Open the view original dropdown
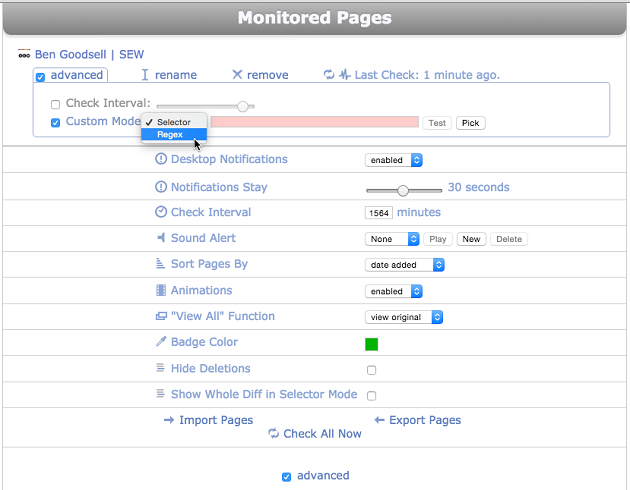The height and width of the screenshot is (490, 630). pyautogui.click(x=404, y=317)
